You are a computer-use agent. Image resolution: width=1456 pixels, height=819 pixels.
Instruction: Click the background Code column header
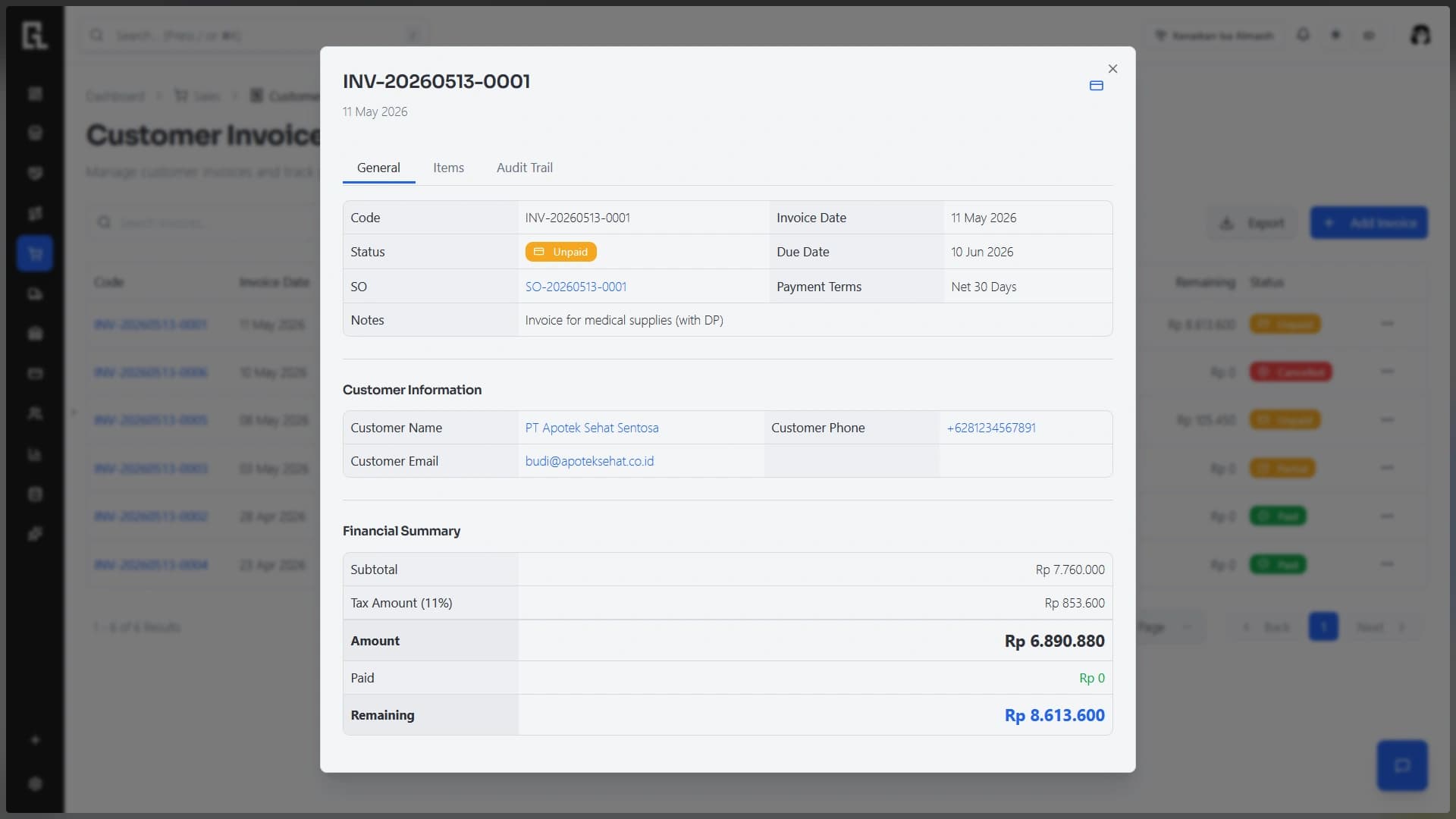tap(108, 282)
